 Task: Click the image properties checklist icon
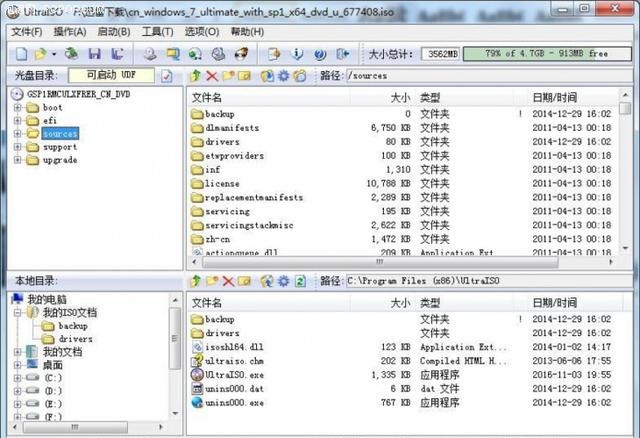167,76
